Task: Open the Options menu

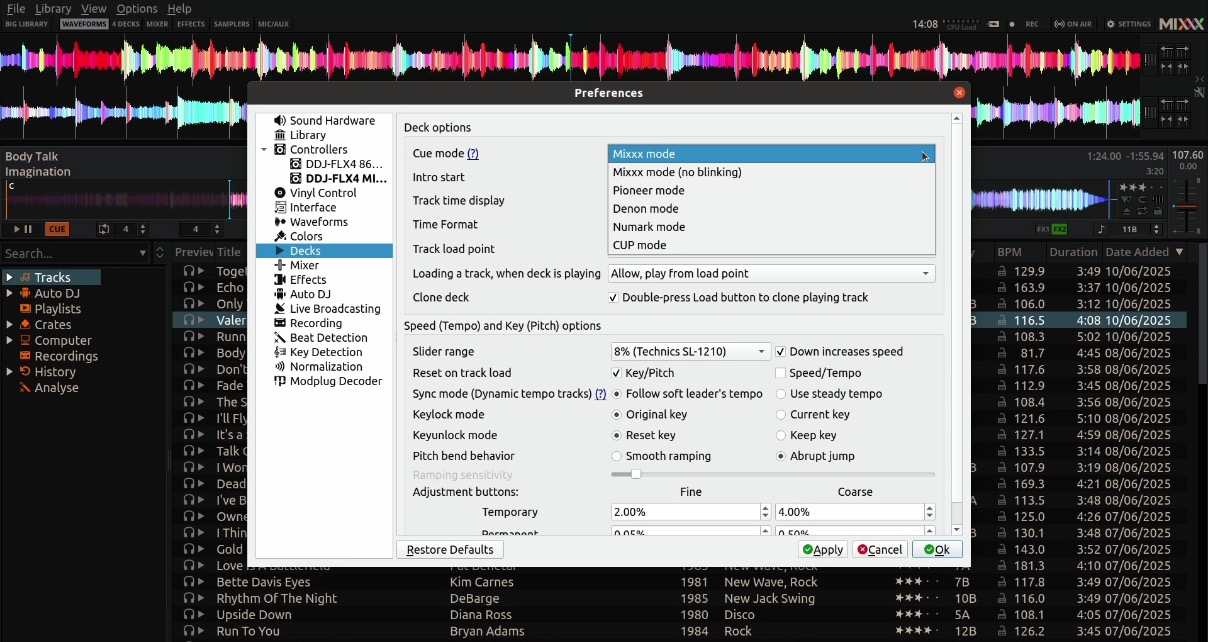Action: pos(137,8)
